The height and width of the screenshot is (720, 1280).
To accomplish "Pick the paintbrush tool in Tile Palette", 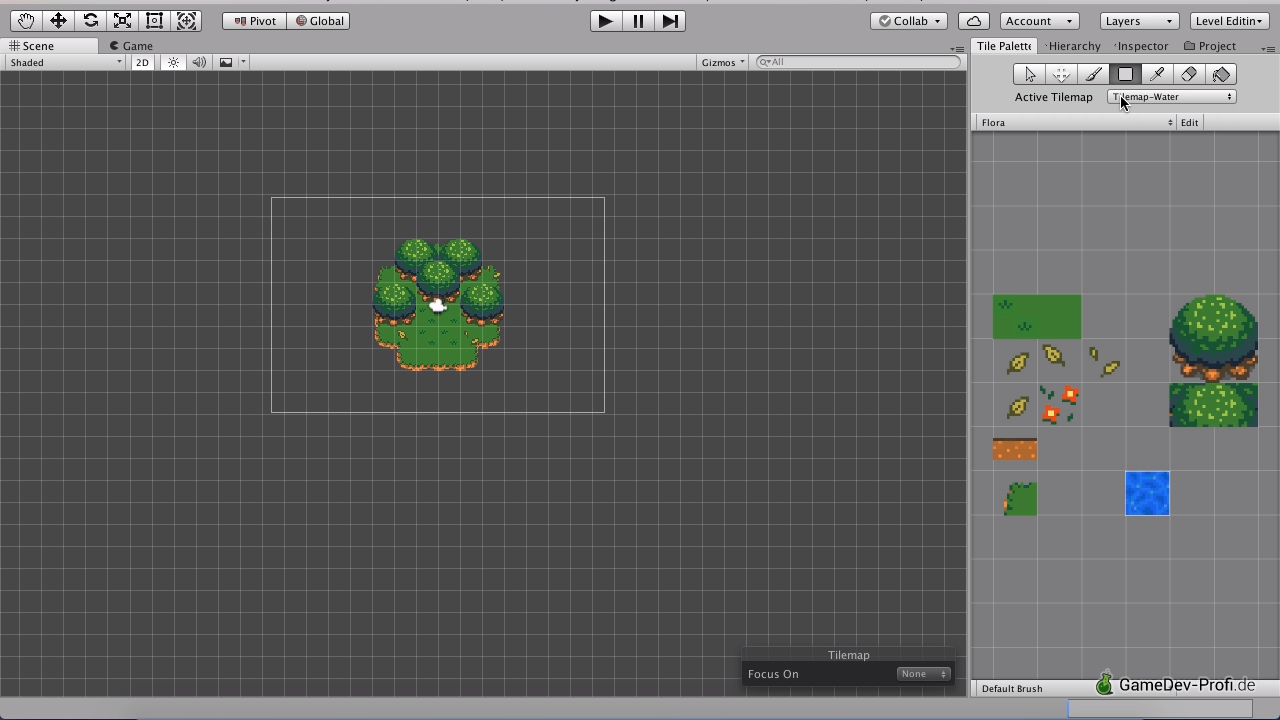I will 1093,75.
